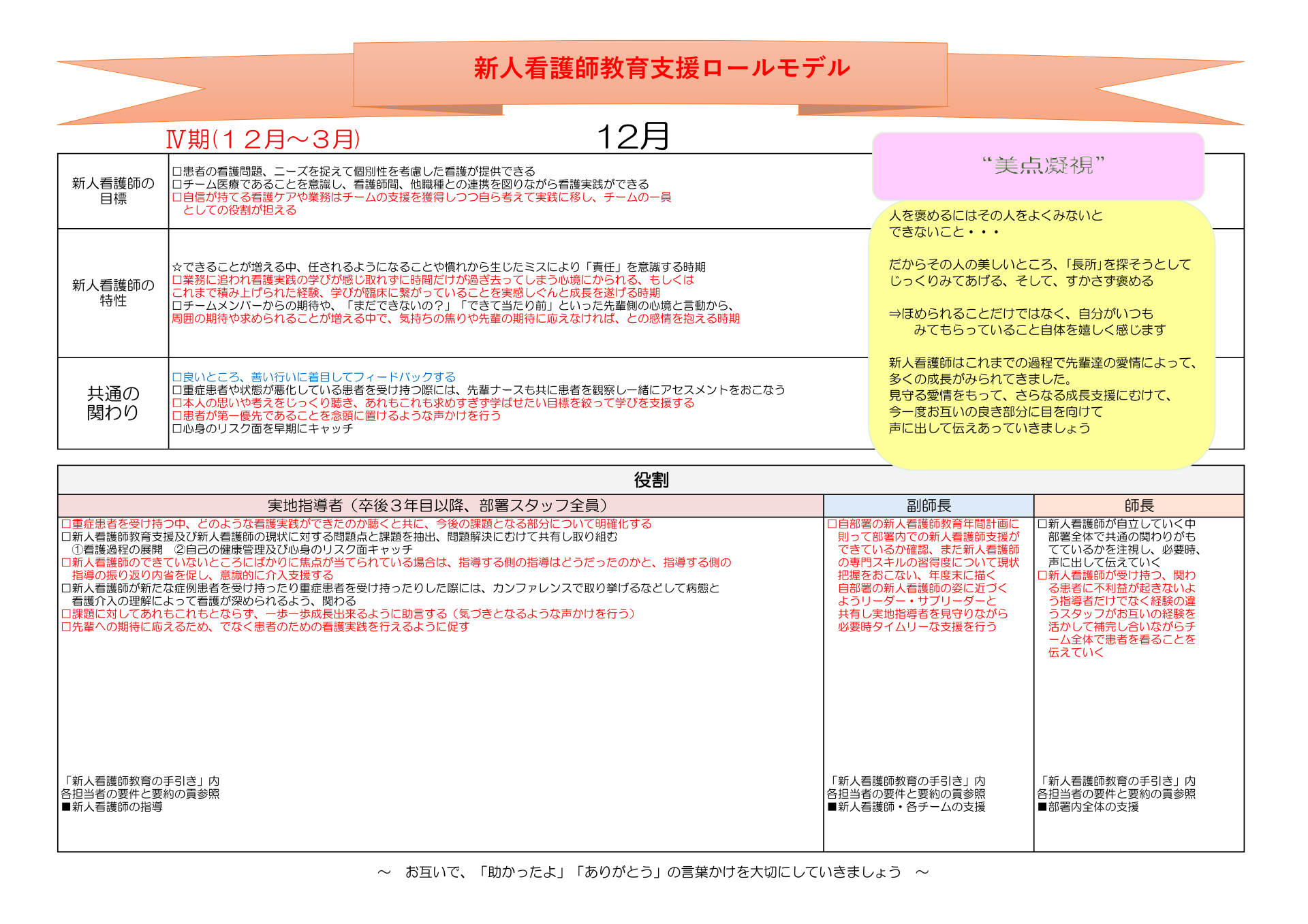Select the 実地指導者 column header
Screen dimensions: 1308x924
tap(439, 506)
